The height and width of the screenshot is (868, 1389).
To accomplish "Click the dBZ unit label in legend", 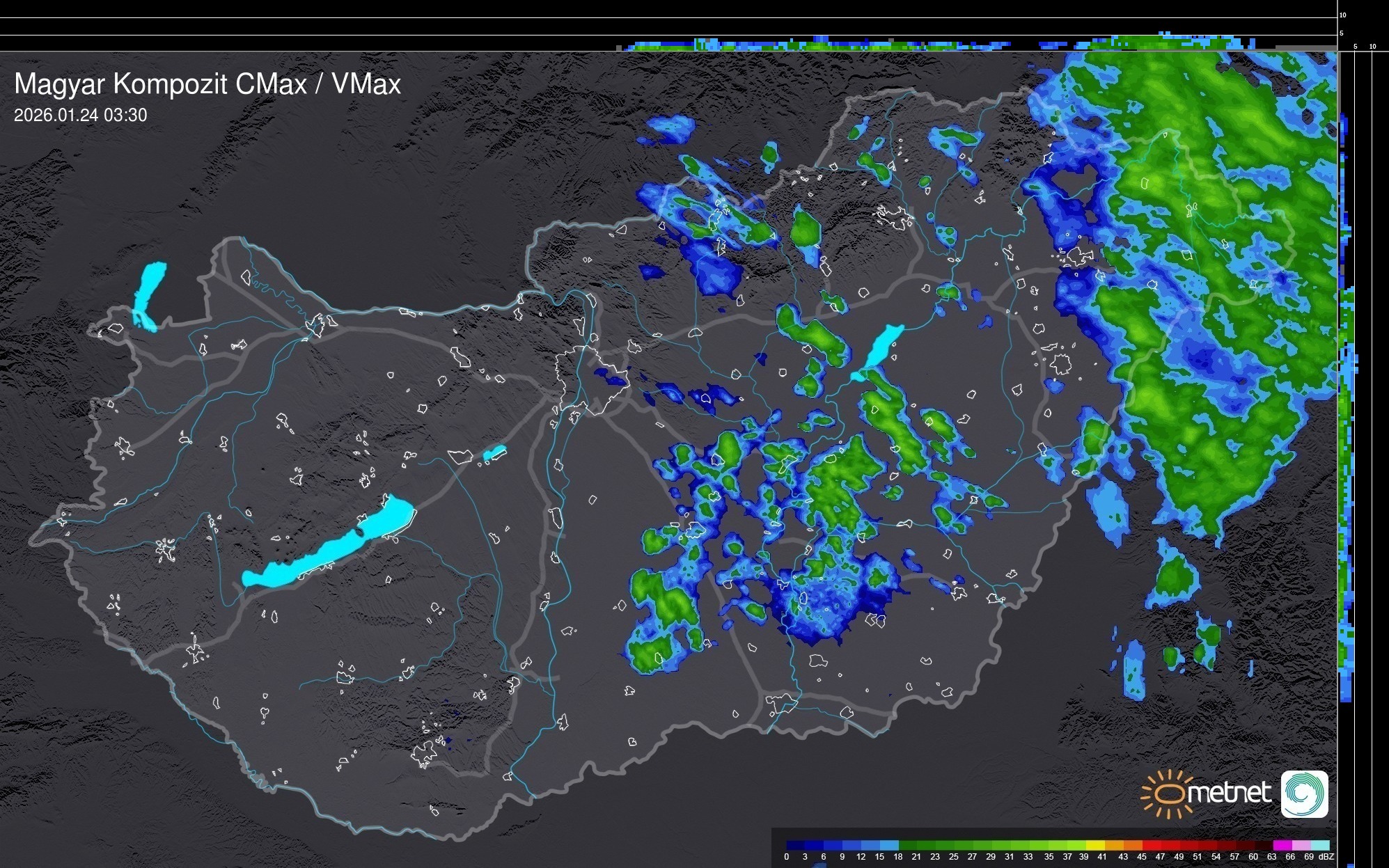I will pyautogui.click(x=1326, y=857).
